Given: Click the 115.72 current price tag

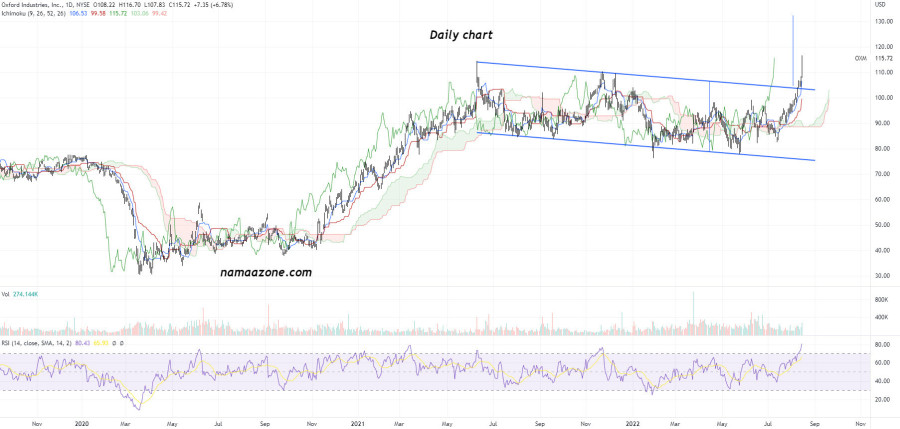Looking at the screenshot, I should [x=882, y=59].
